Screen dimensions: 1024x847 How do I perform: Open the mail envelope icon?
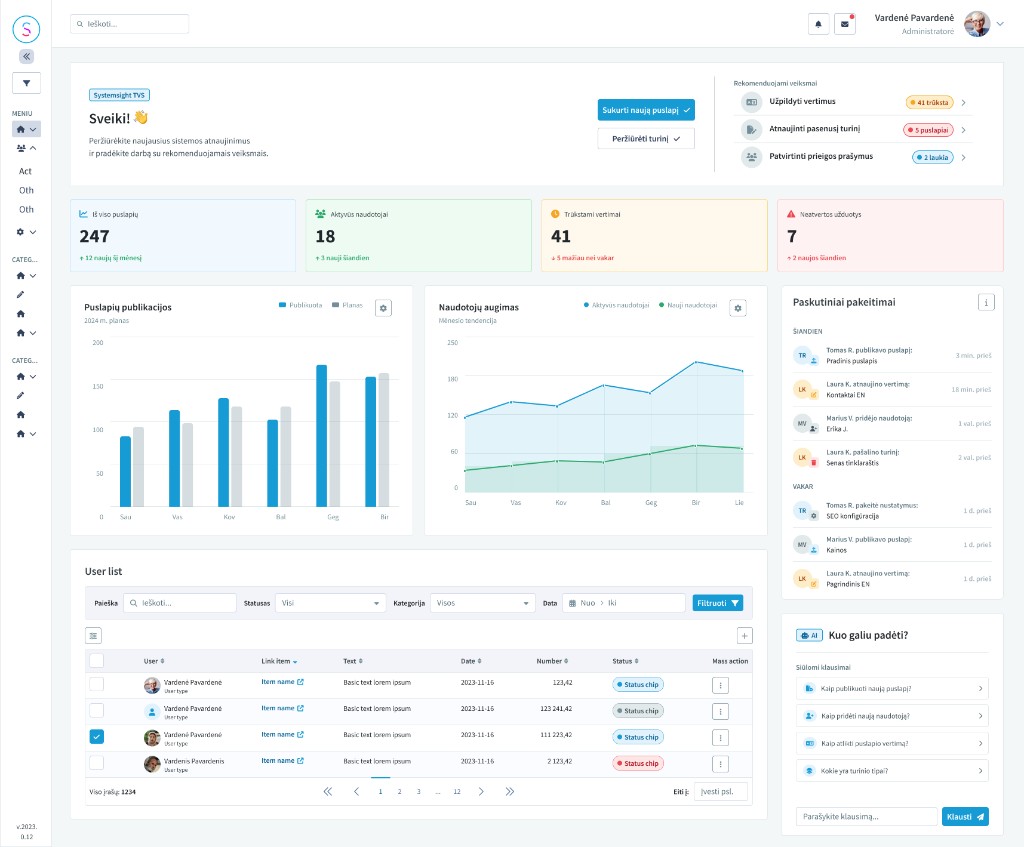[844, 24]
